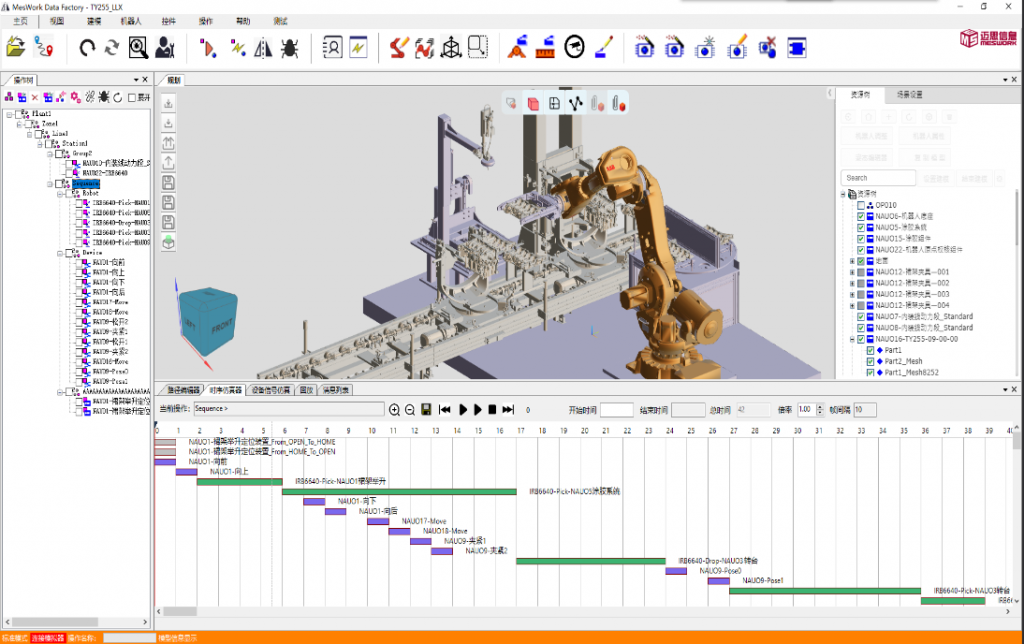Screen dimensions: 1024x644
Task: Click the orange triangle path icon
Action: click(x=208, y=48)
